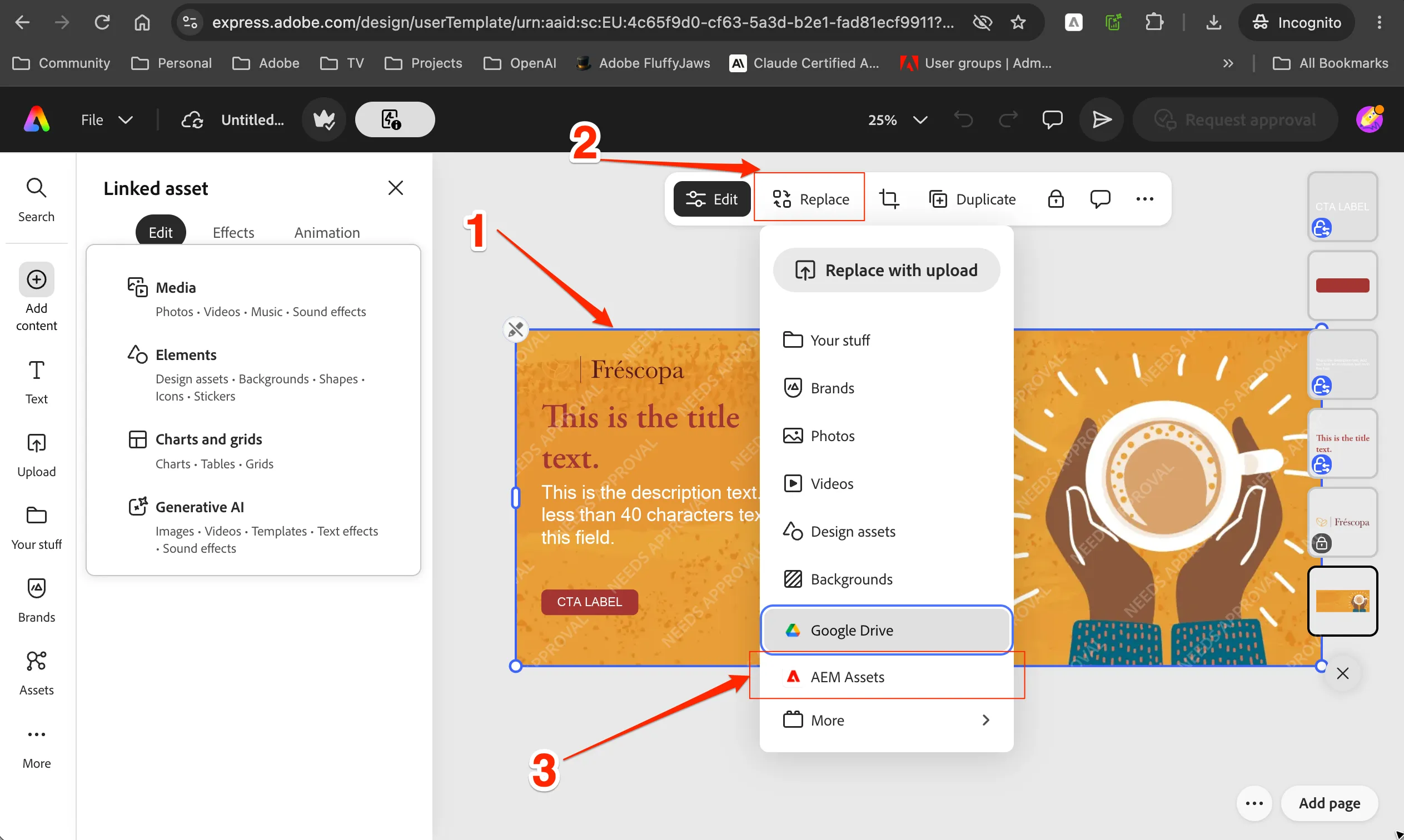Click the redo arrow in top bar

[x=1008, y=119]
